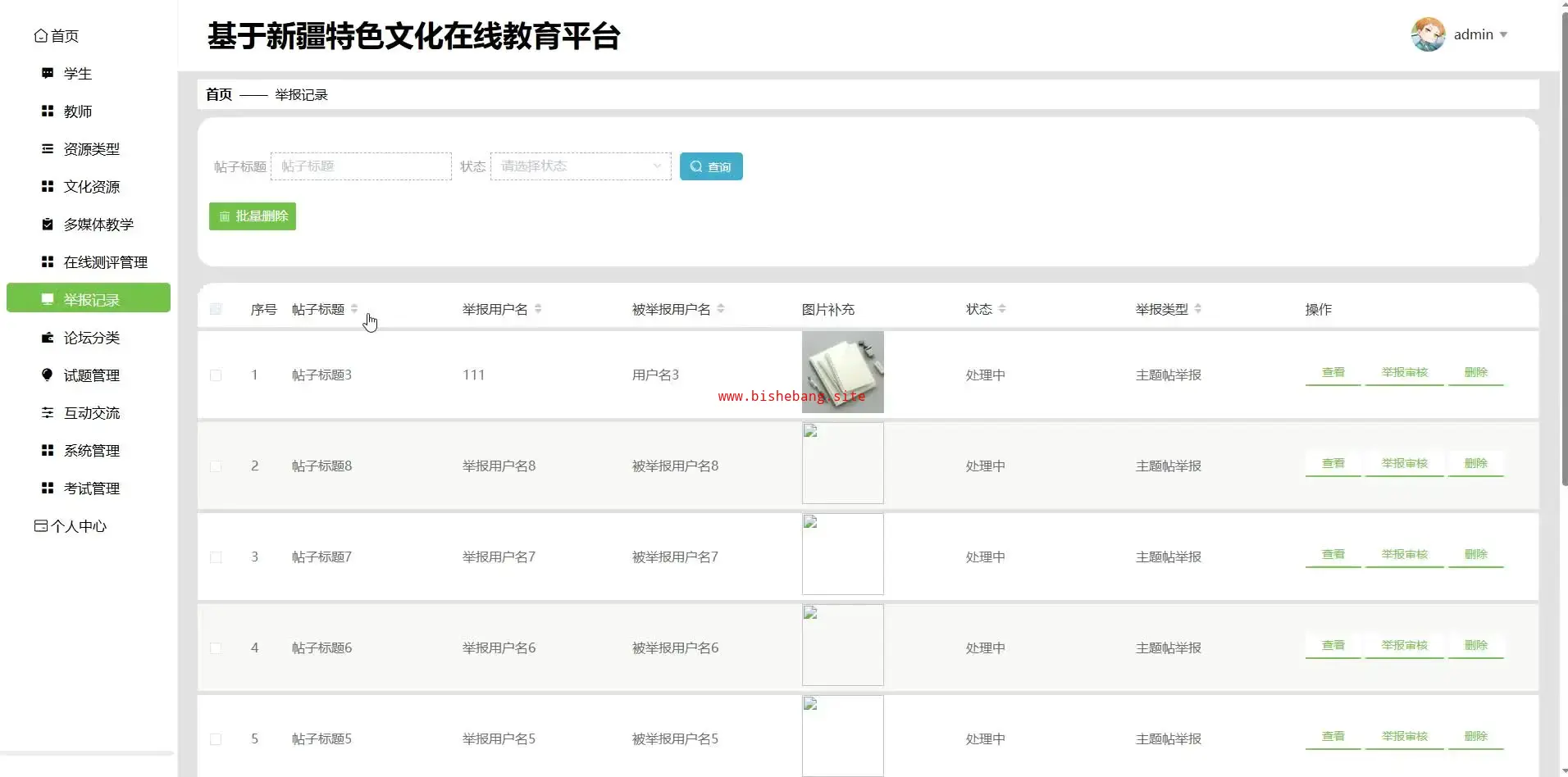The height and width of the screenshot is (777, 1568).
Task: Check the row checkbox for 帖子标题3
Action: 216,375
